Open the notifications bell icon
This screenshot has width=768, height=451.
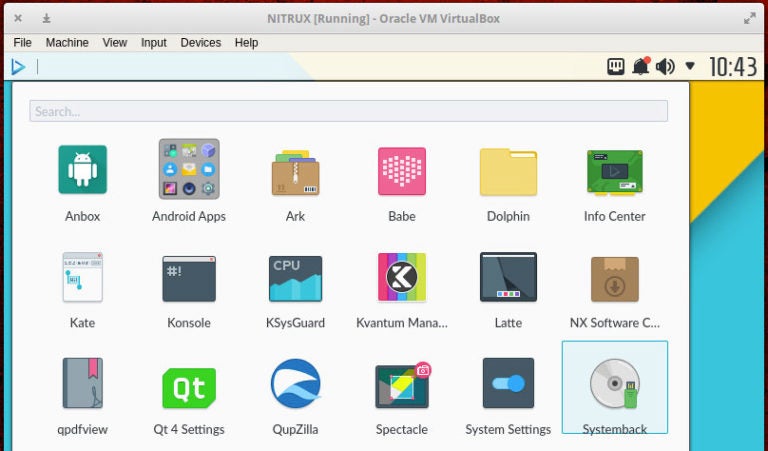(641, 66)
